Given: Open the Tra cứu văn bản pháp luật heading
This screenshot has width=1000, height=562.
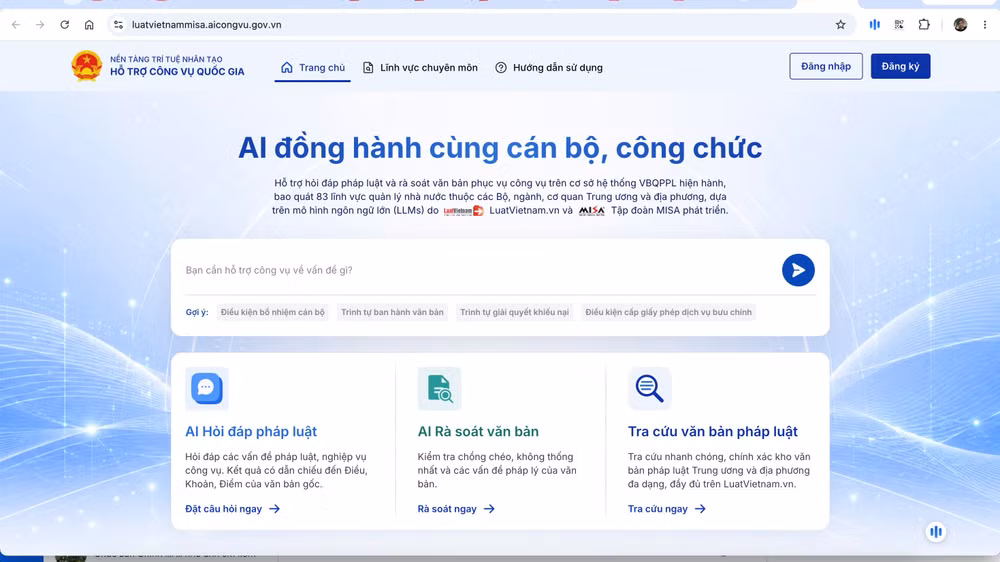Looking at the screenshot, I should (x=712, y=432).
